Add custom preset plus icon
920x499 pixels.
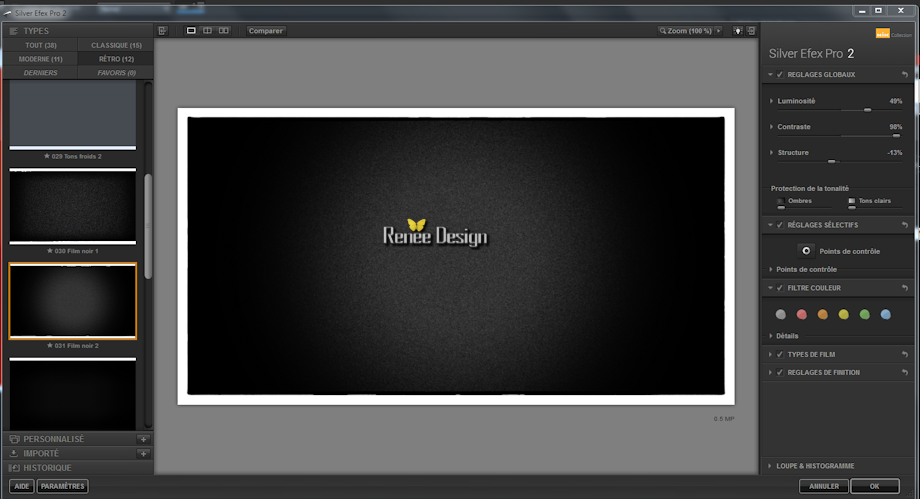tap(143, 439)
